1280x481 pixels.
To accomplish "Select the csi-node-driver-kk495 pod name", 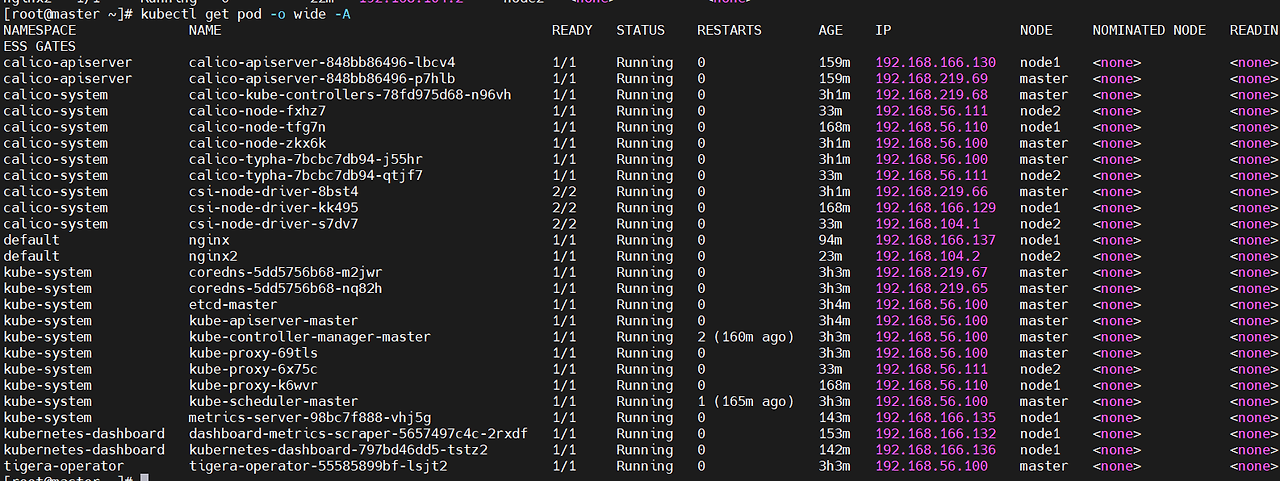I will point(273,208).
